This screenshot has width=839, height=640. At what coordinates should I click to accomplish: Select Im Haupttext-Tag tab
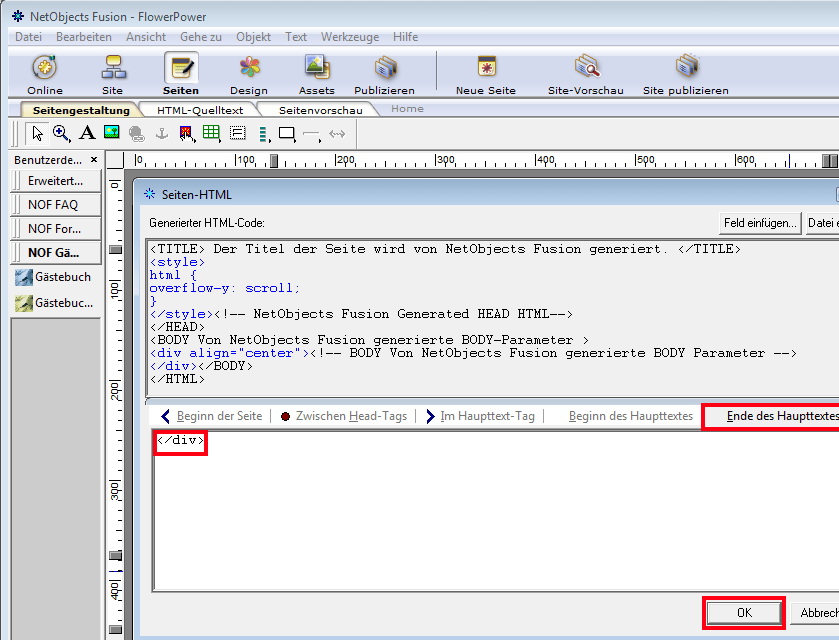pyautogui.click(x=480, y=416)
